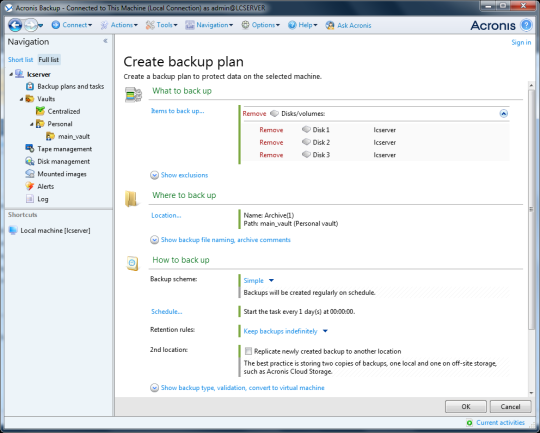Screen dimensions: 540x433
Task: Select lcserver machine icon in tree
Action: 19,74
